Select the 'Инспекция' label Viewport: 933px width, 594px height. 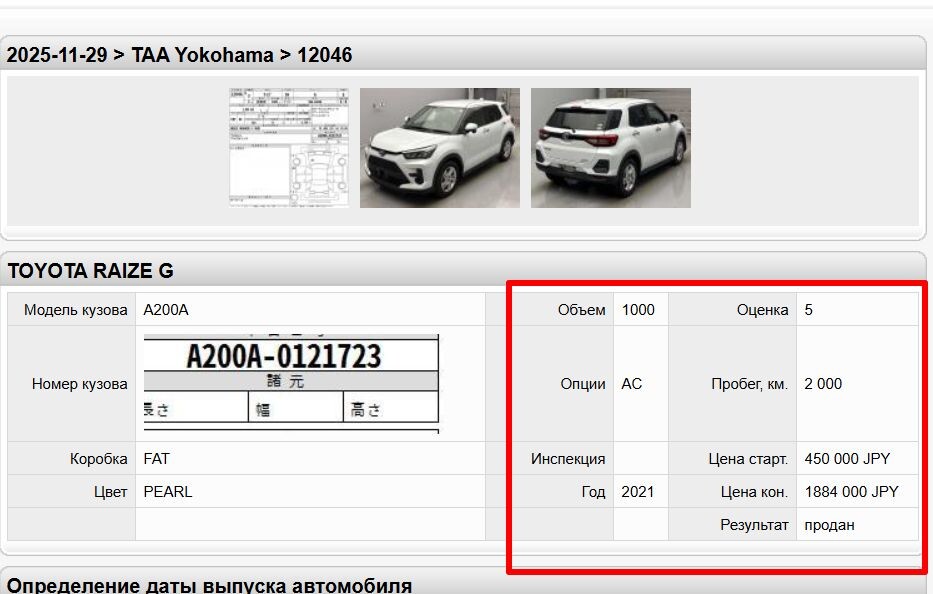coord(568,459)
